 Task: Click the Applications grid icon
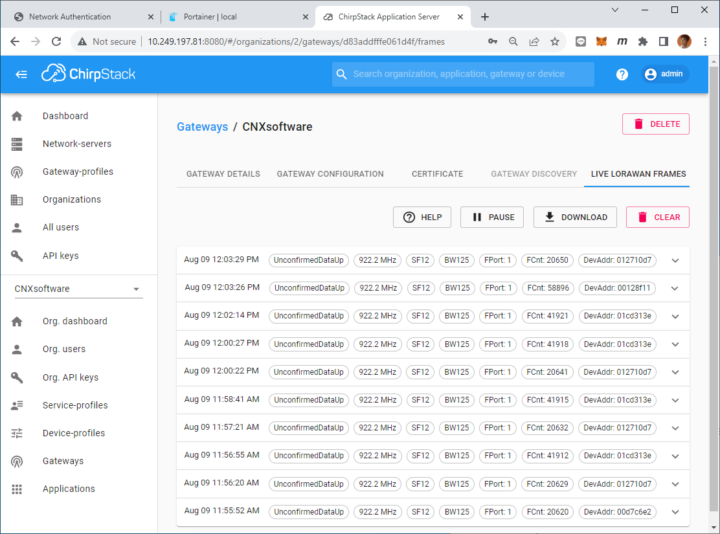coord(17,489)
